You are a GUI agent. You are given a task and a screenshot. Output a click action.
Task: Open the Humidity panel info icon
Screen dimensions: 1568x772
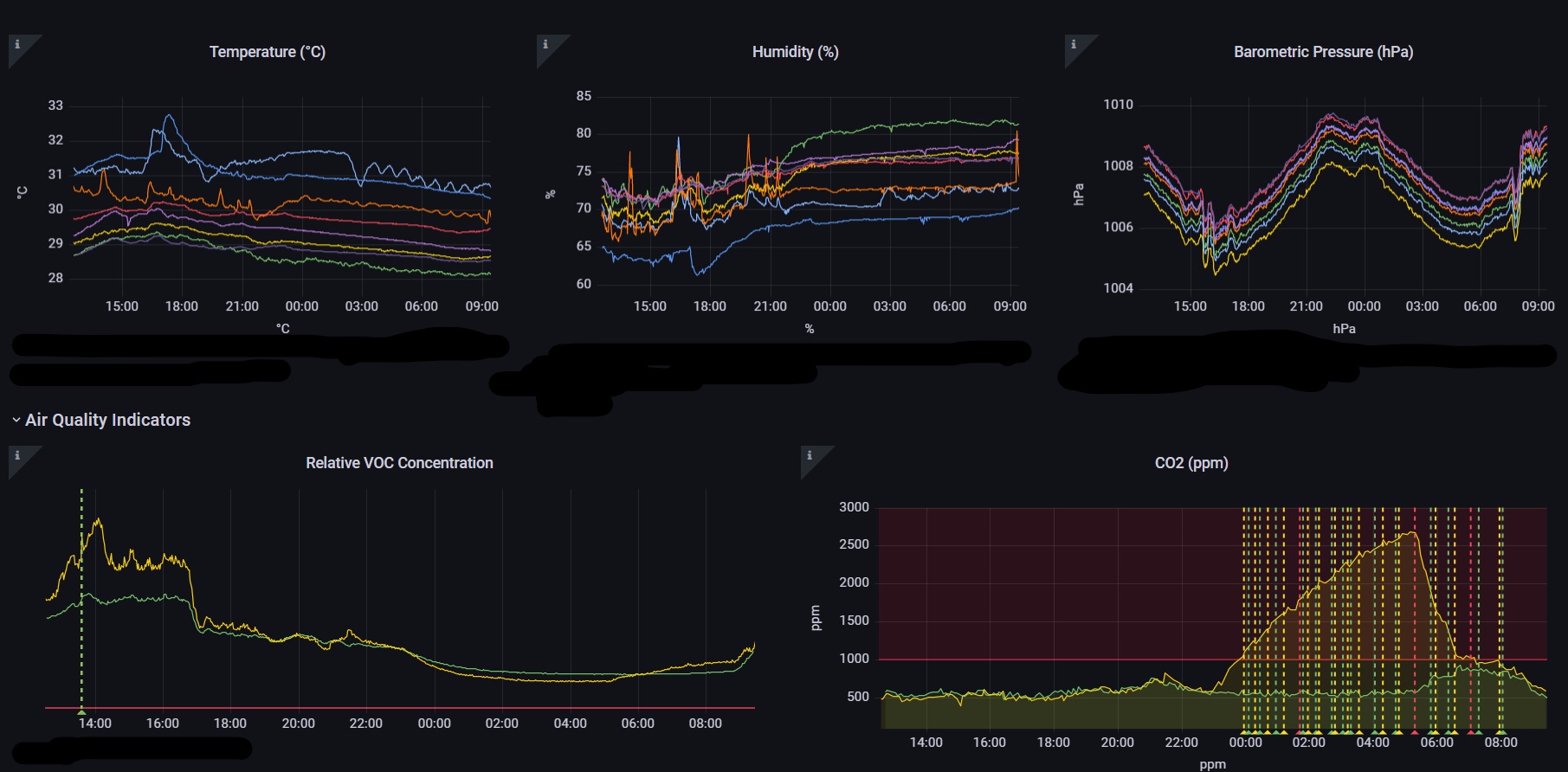click(x=545, y=44)
